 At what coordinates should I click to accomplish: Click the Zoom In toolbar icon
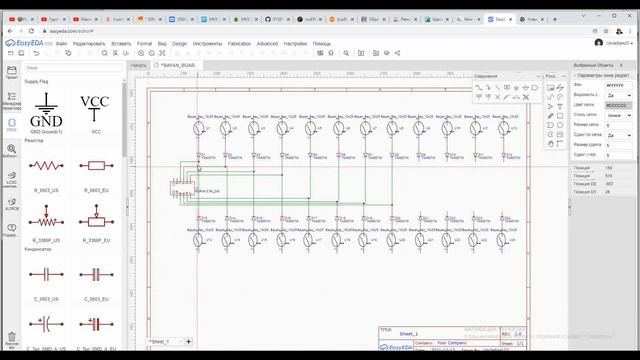coord(141,53)
